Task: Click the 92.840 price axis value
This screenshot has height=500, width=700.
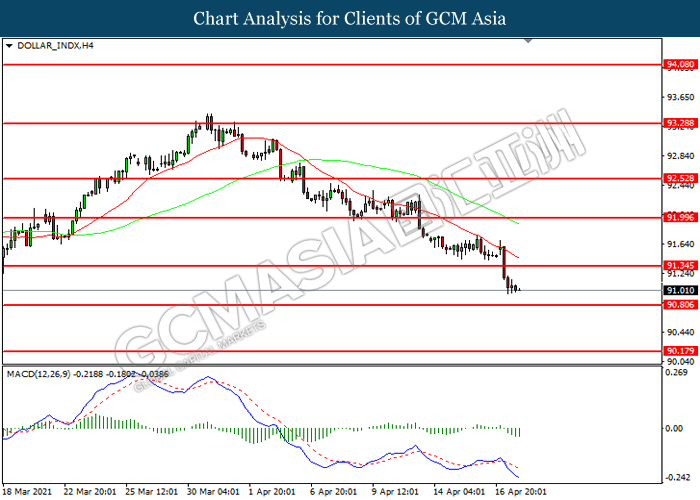Action: coord(680,156)
